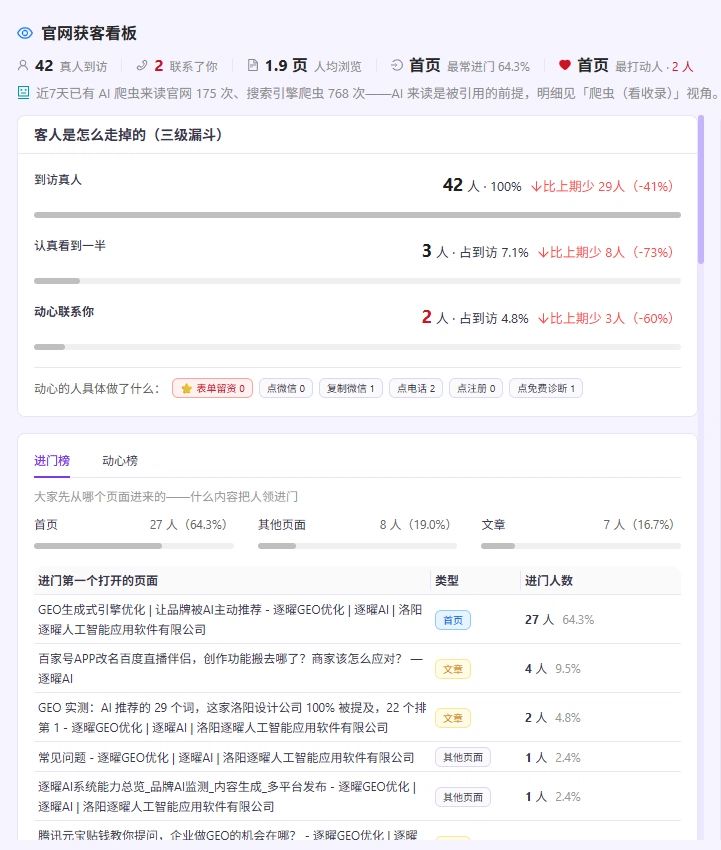Click 文章 tag in GEO 实测 row
The image size is (721, 850).
point(453,718)
